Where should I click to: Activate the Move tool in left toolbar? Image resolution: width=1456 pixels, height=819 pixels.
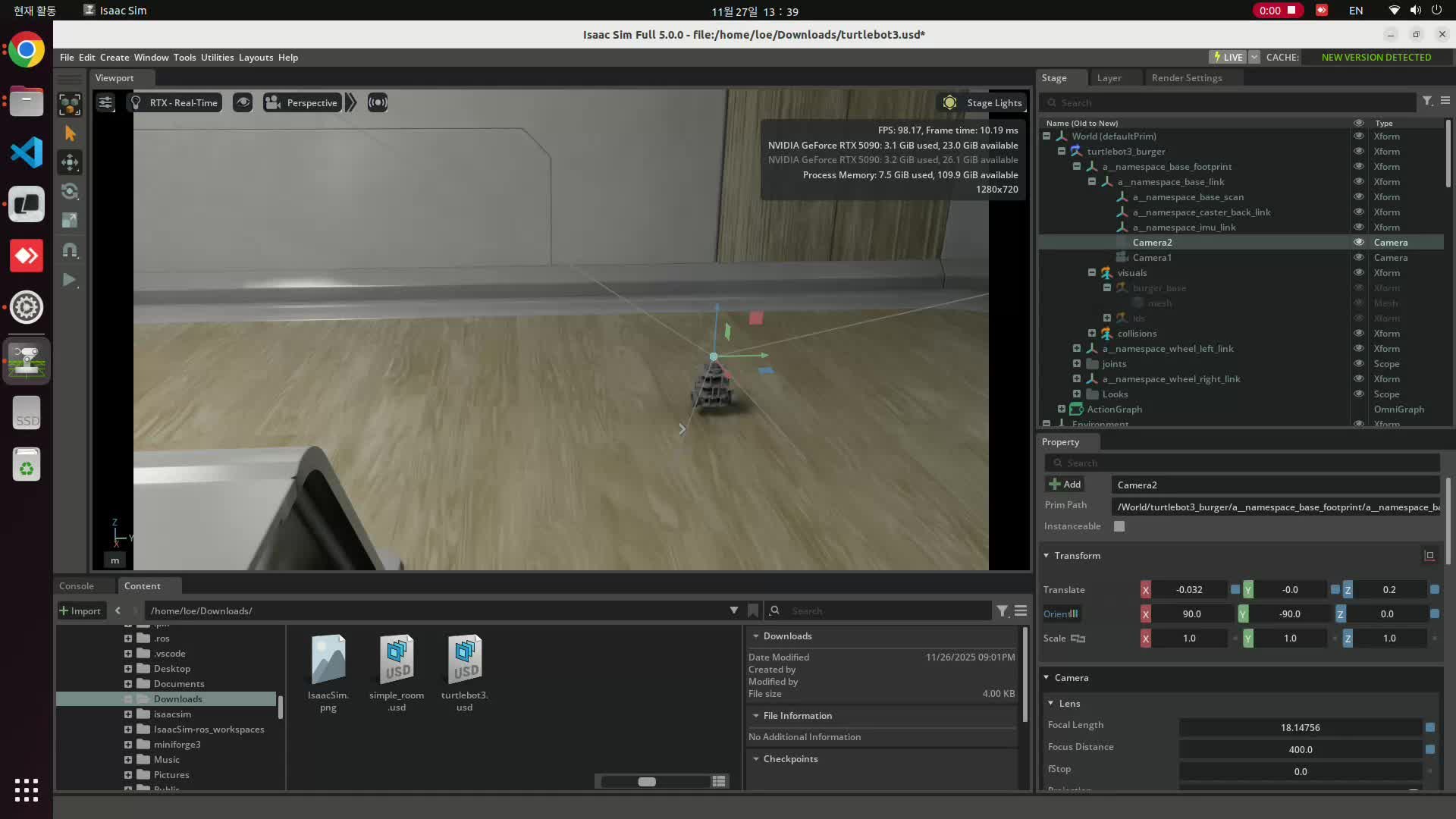[x=70, y=162]
